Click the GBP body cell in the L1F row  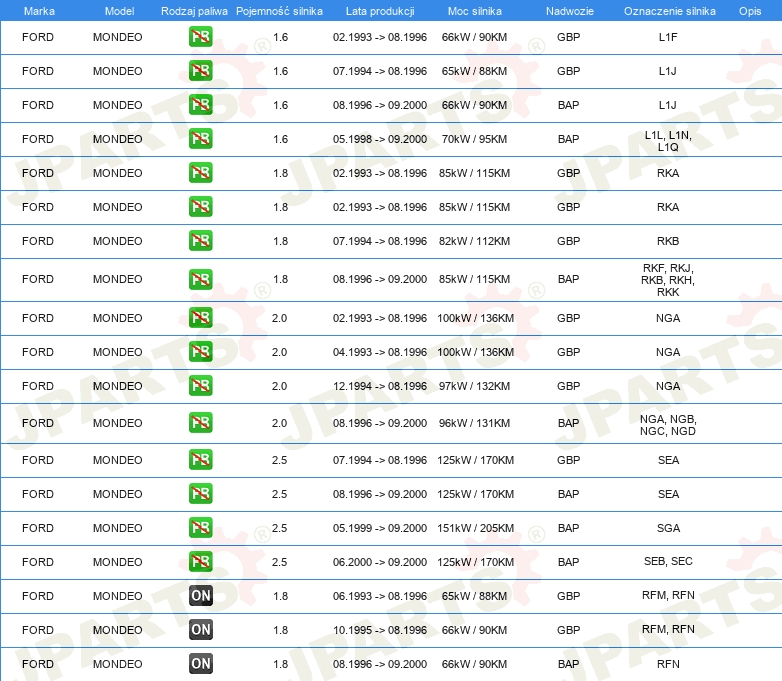[568, 37]
